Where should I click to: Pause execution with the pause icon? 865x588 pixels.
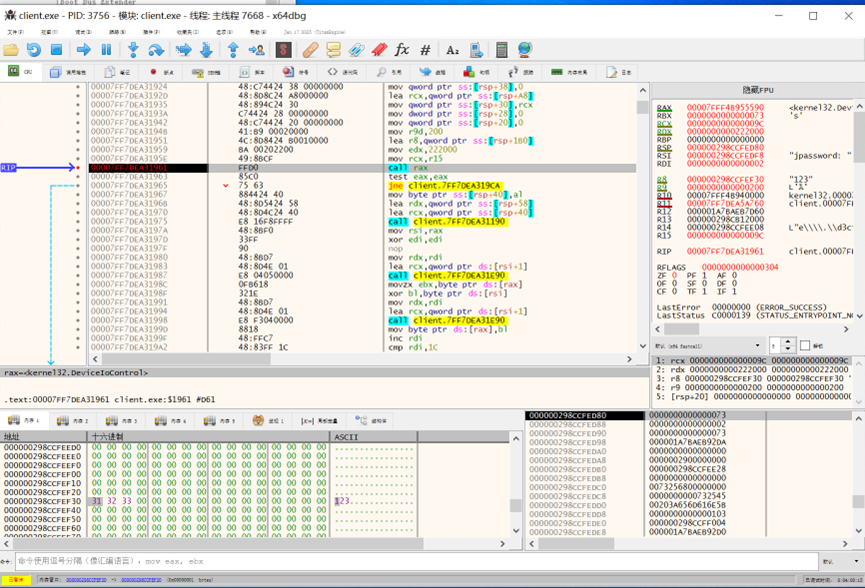pos(107,49)
